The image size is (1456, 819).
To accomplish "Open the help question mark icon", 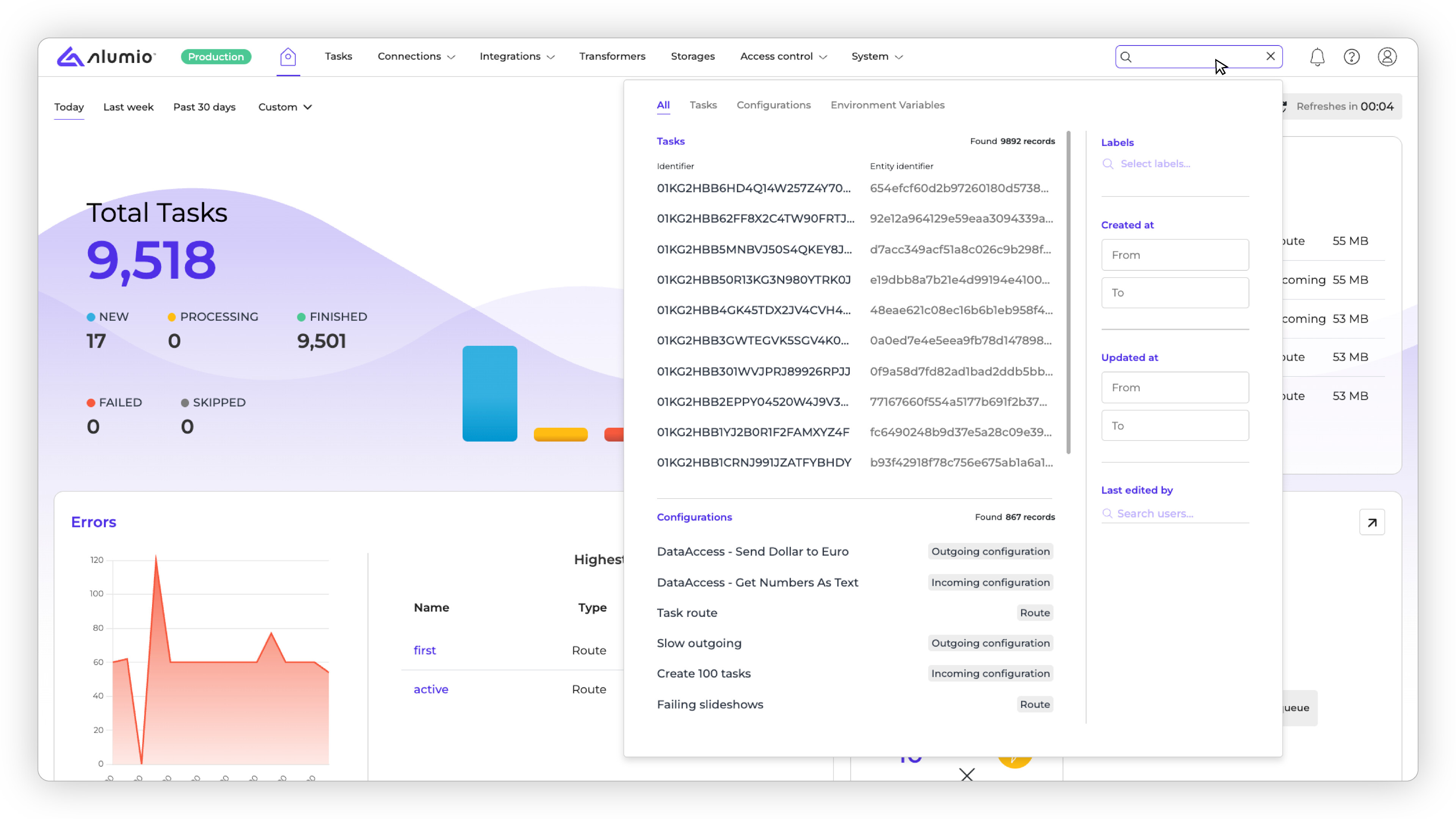I will point(1351,56).
